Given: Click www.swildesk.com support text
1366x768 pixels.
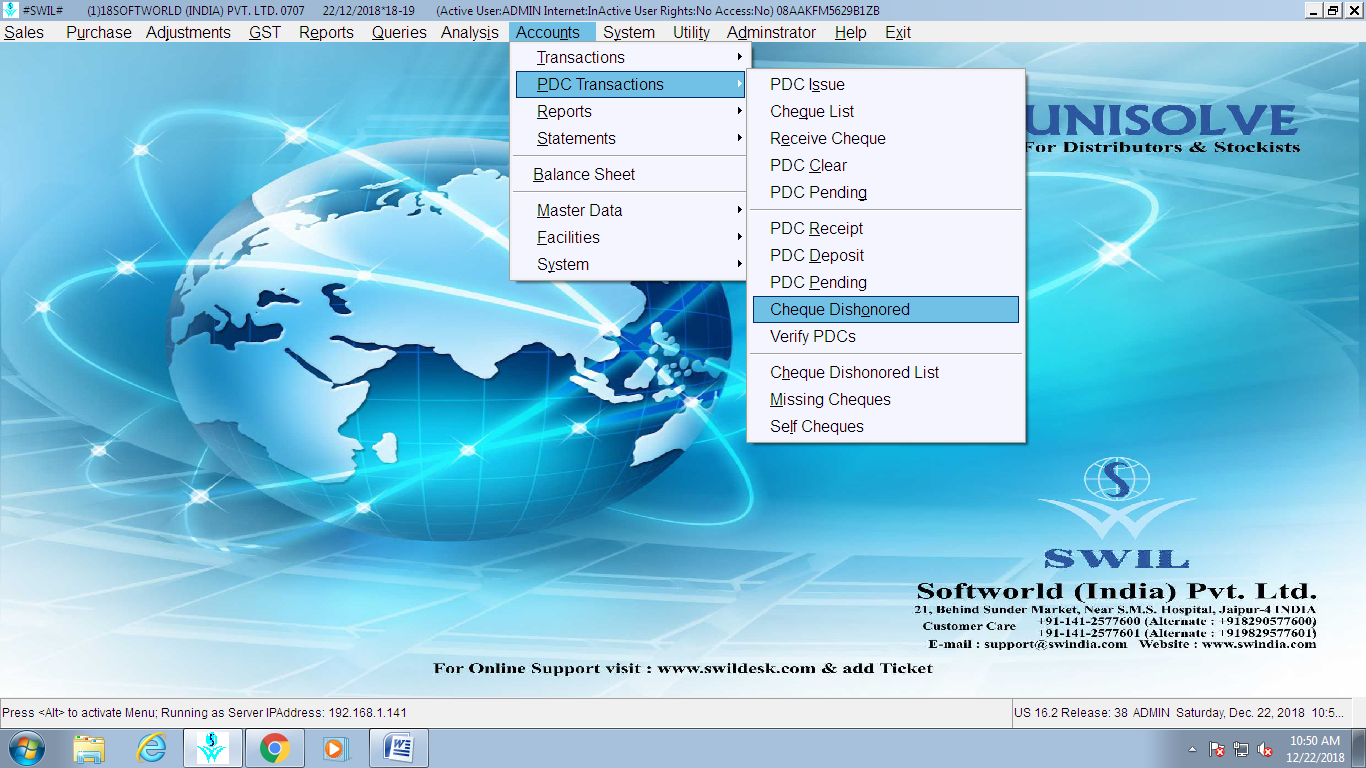Looking at the screenshot, I should pyautogui.click(x=736, y=668).
